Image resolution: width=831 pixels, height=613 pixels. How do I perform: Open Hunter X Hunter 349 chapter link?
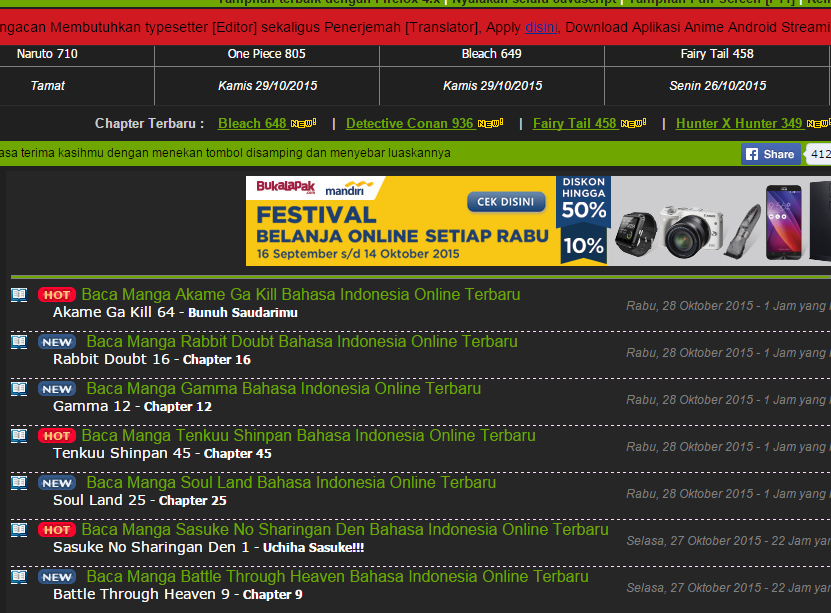(x=739, y=123)
